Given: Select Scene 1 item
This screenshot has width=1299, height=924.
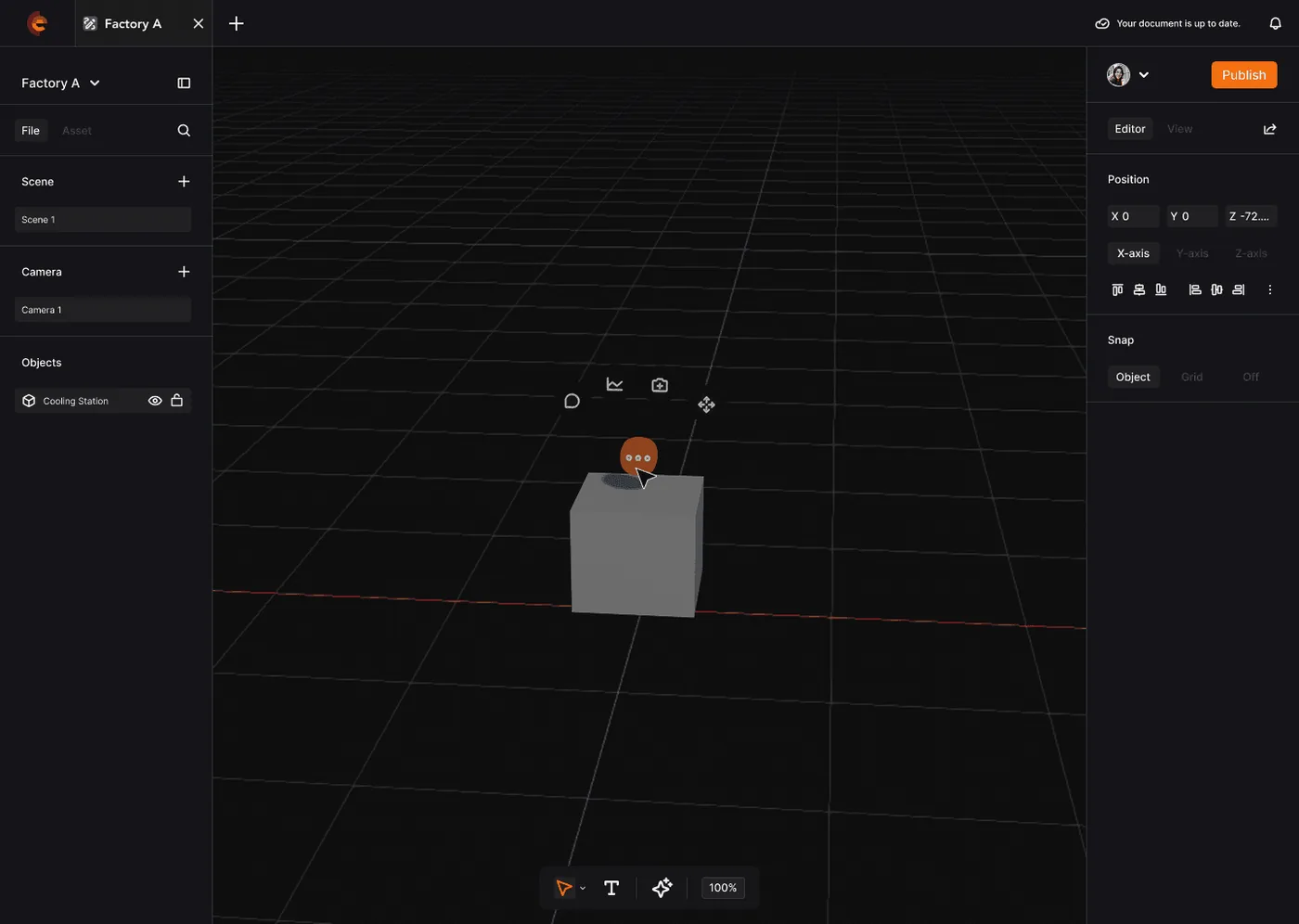Looking at the screenshot, I should [x=103, y=220].
